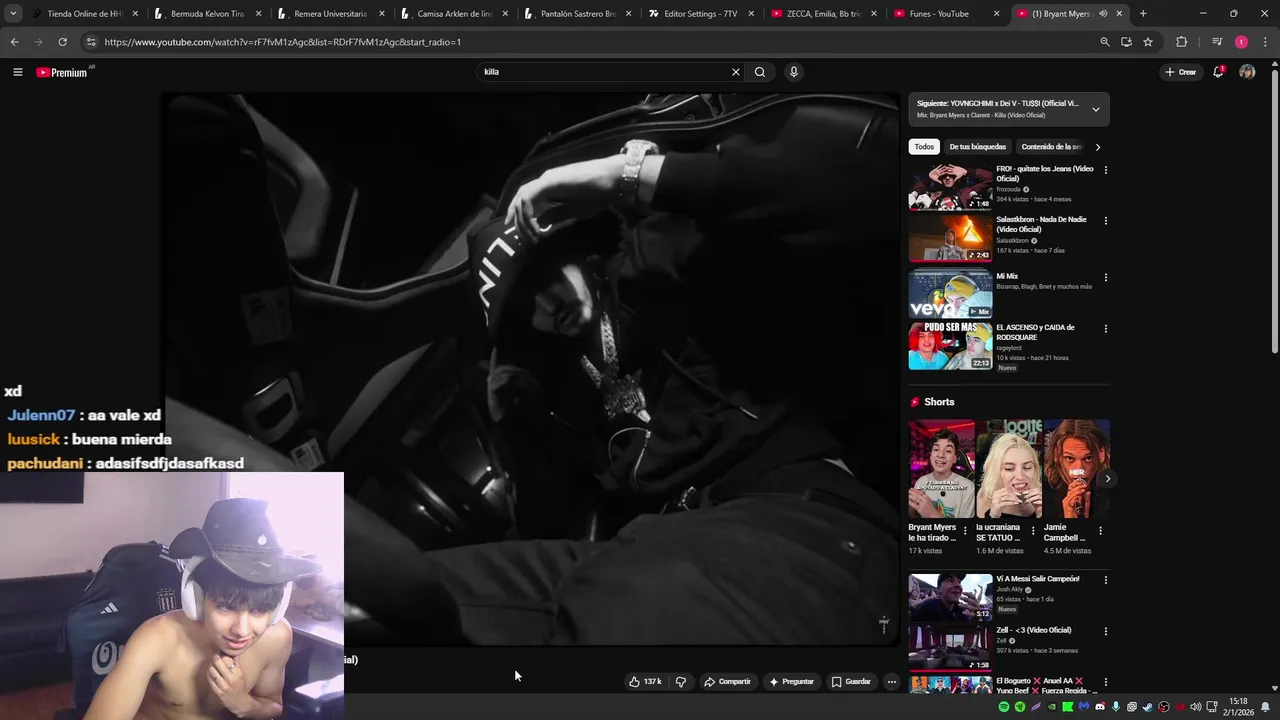Open the FRO! quitate los Jeans thumbnail
1280x720 pixels.
pos(950,187)
